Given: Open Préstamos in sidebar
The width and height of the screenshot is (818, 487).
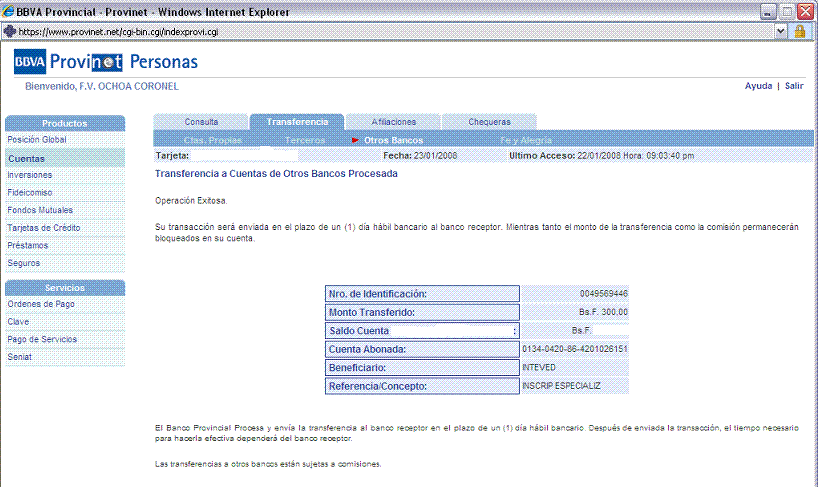Looking at the screenshot, I should pyautogui.click(x=27, y=245).
